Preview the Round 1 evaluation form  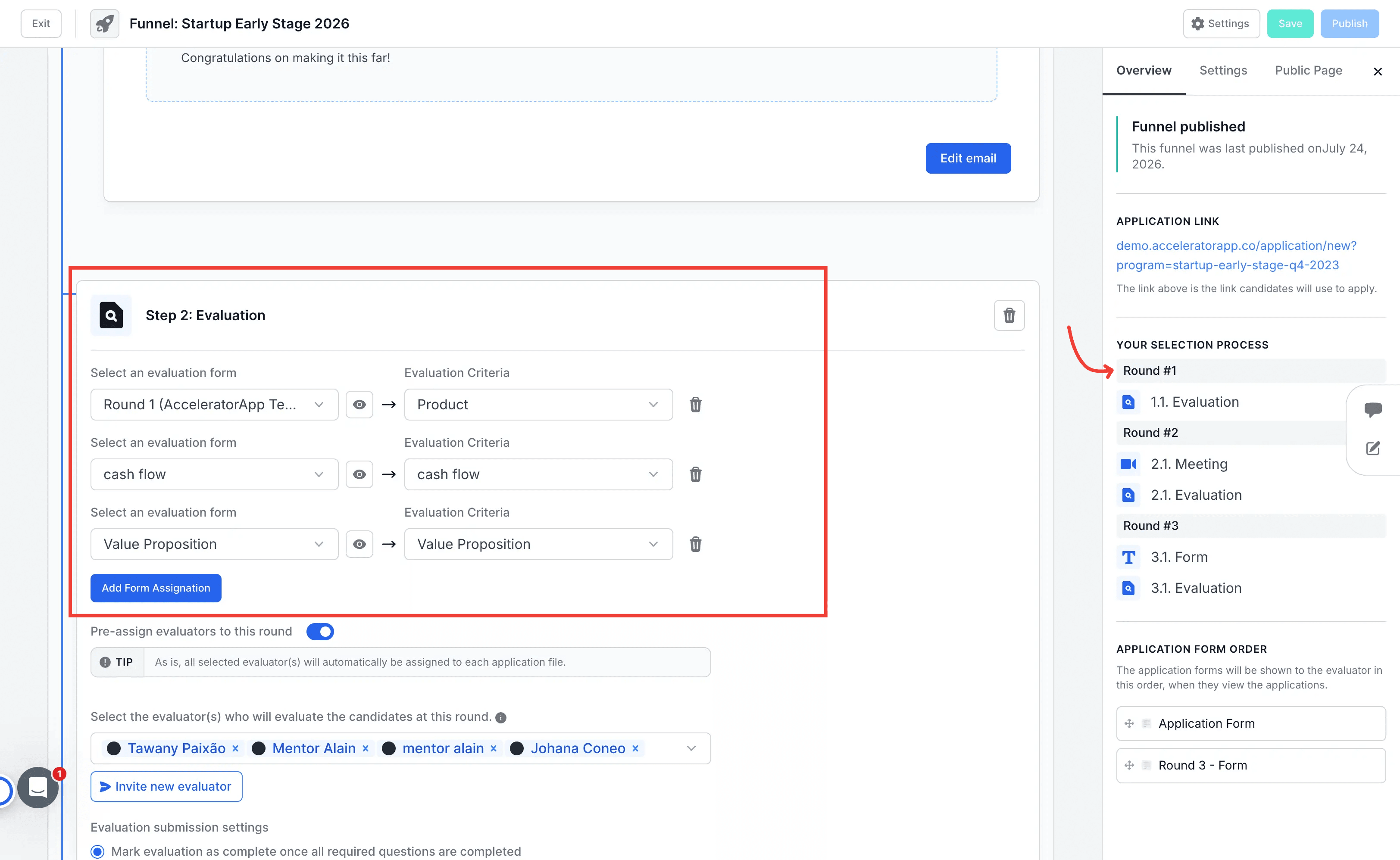pos(359,405)
